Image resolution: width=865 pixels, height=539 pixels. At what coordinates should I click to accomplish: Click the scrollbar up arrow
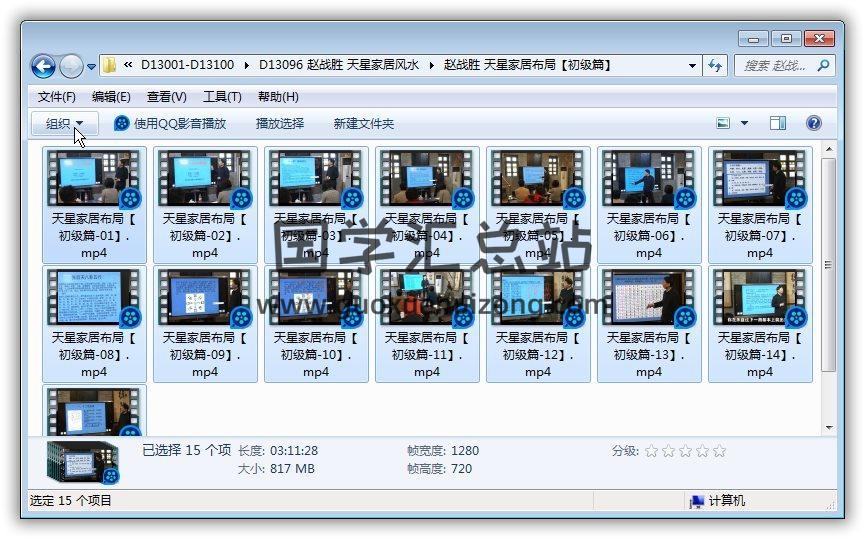pyautogui.click(x=829, y=149)
